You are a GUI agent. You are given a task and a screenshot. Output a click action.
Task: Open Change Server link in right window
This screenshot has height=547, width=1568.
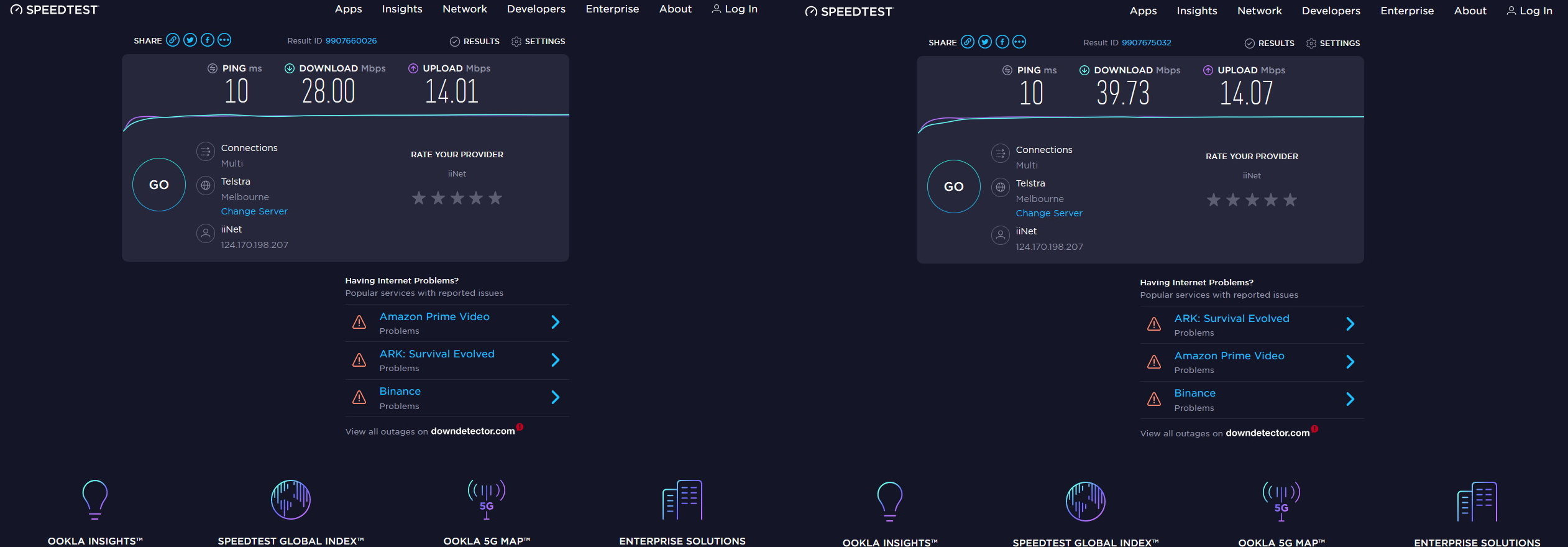(x=1049, y=213)
